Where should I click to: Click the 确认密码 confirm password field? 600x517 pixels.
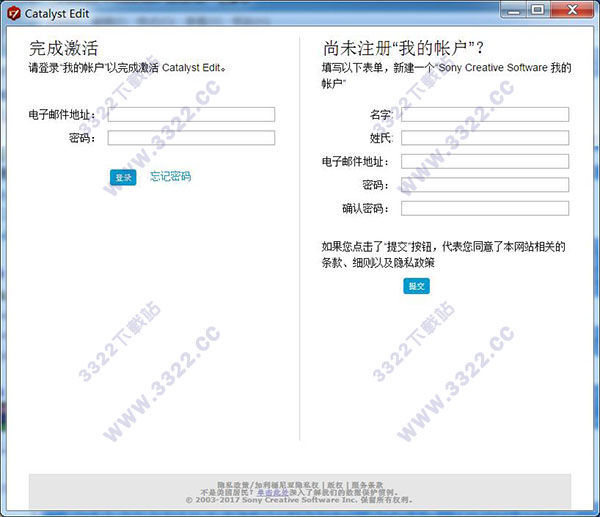[x=485, y=209]
